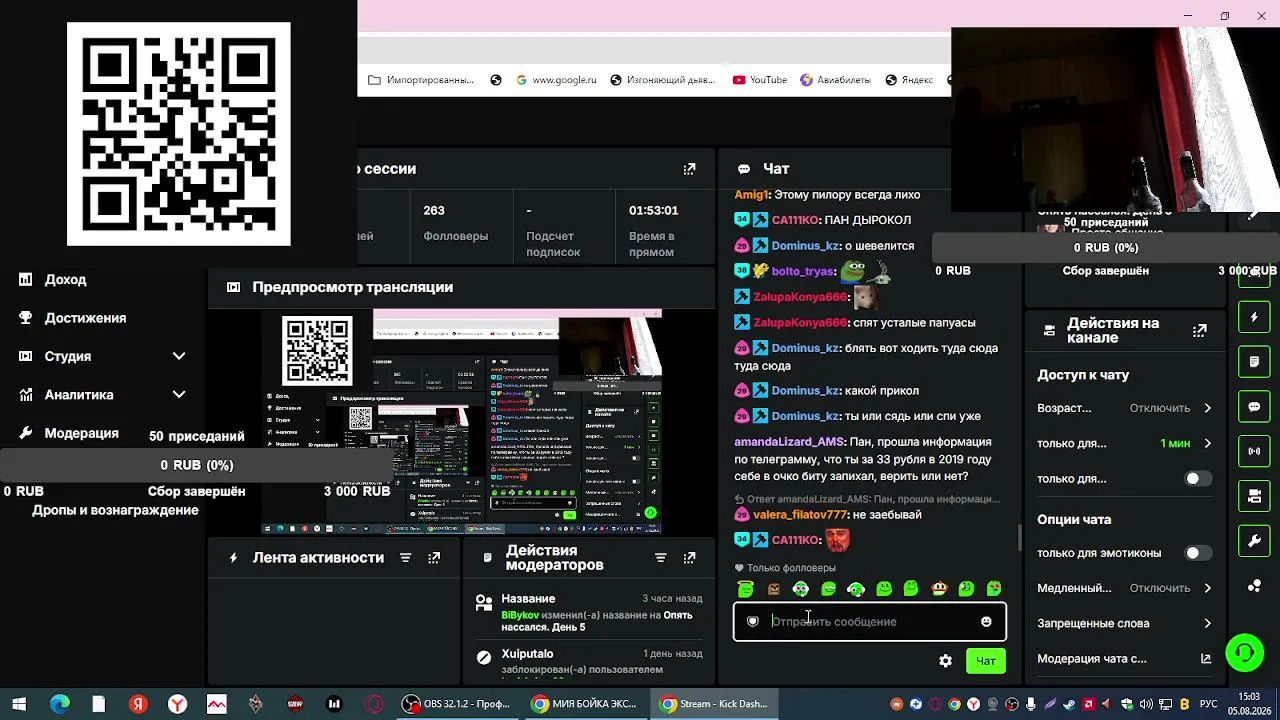Pop out the Лента активности panel
Screen dimensions: 1280x720
point(434,558)
